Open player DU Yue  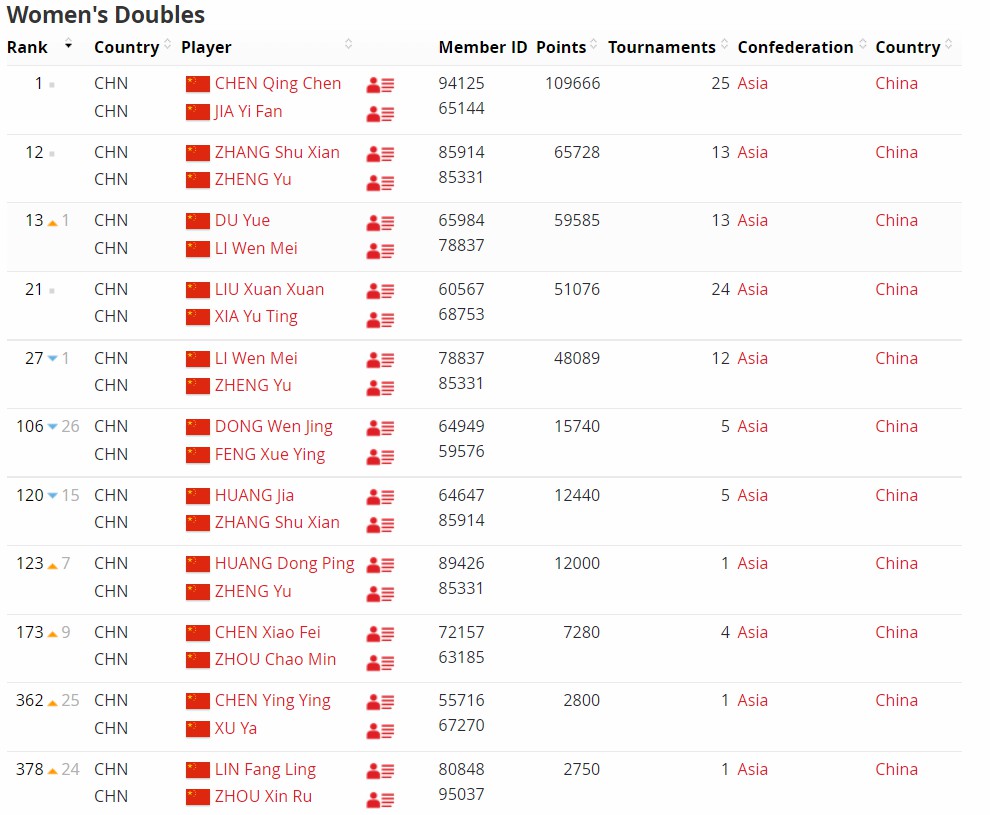point(242,220)
